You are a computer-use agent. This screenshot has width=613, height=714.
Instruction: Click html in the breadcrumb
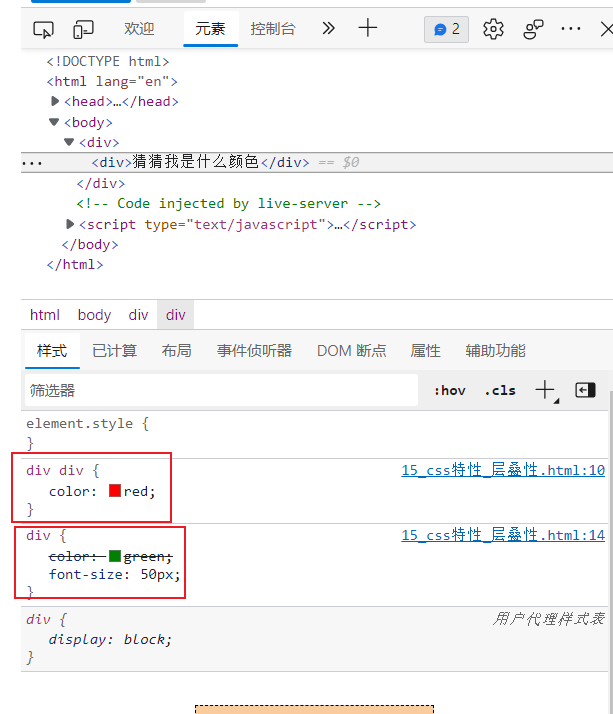45,315
